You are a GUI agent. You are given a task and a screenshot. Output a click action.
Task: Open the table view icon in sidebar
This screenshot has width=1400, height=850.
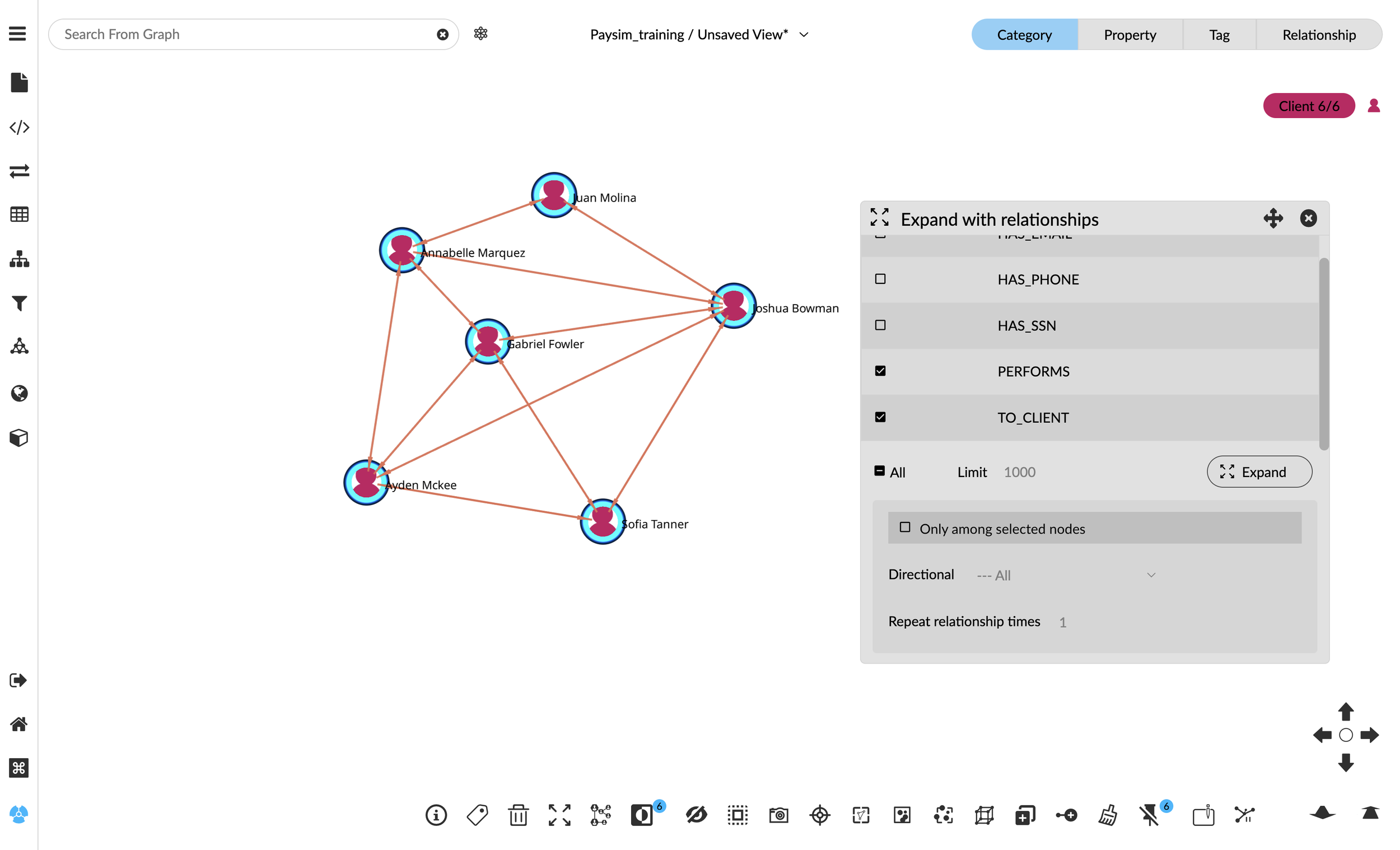pyautogui.click(x=19, y=214)
